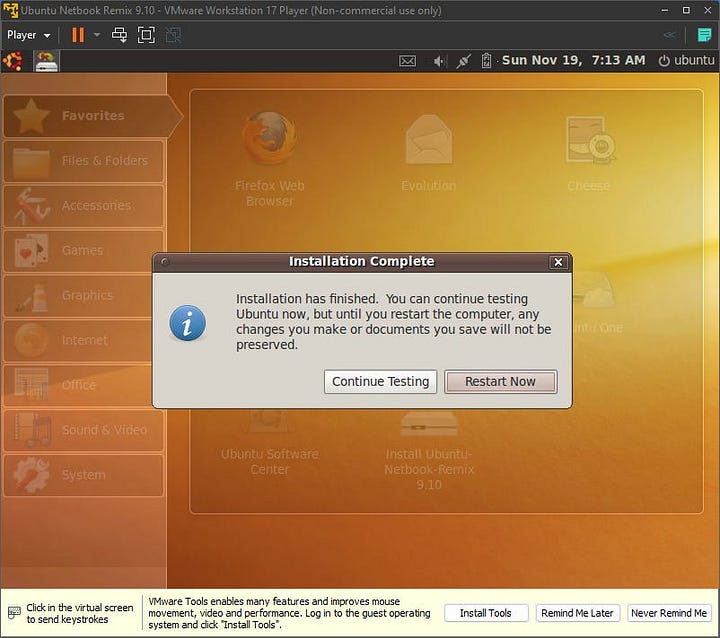The height and width of the screenshot is (638, 720).
Task: Open Install Ubuntu-Netbook-Remix 9.10 launcher
Action: (429, 450)
